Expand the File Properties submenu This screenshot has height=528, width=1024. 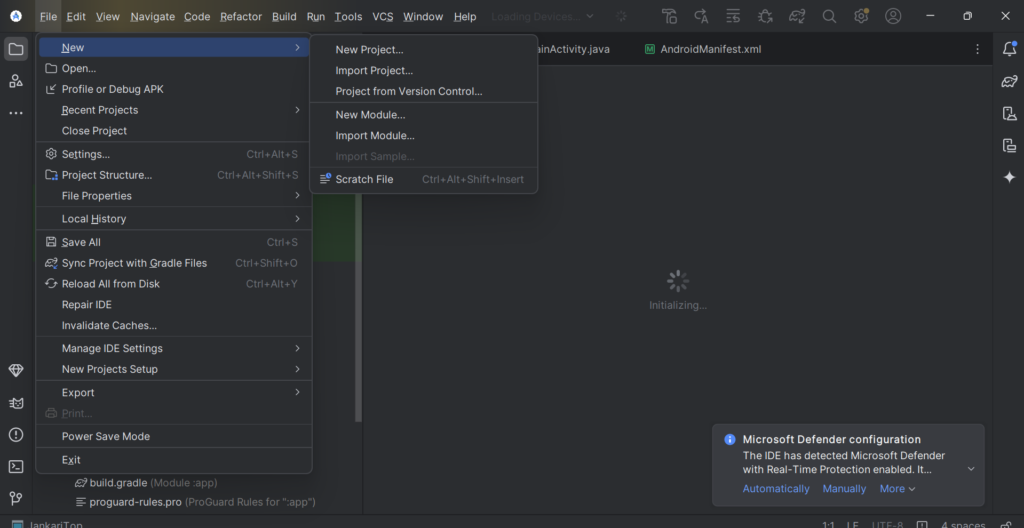pos(174,196)
